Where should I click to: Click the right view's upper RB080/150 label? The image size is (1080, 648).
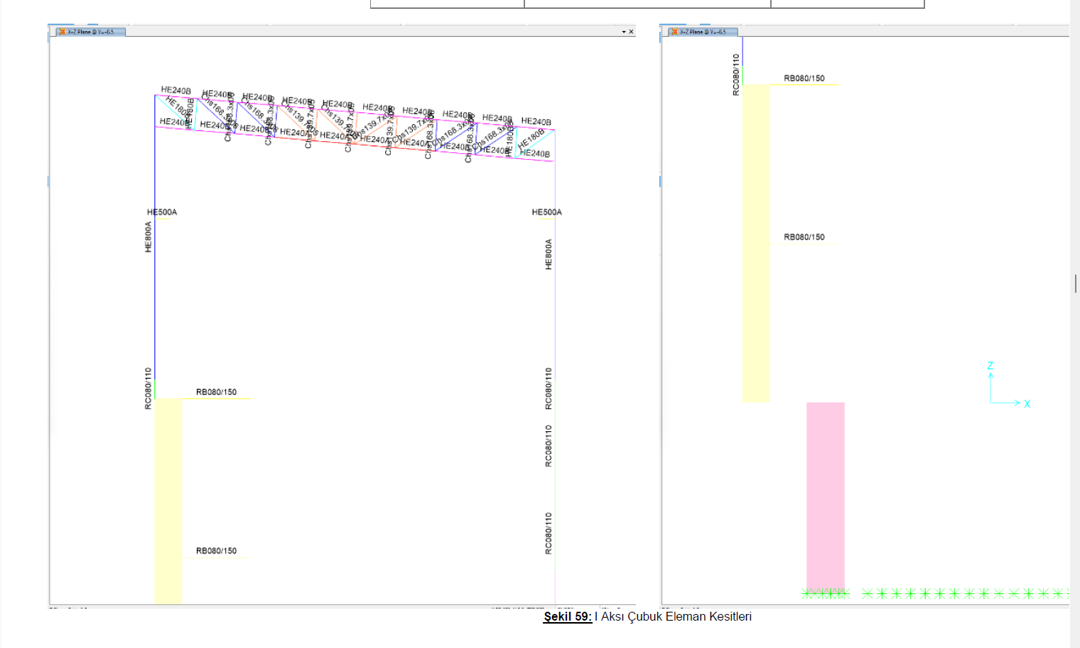tap(804, 79)
